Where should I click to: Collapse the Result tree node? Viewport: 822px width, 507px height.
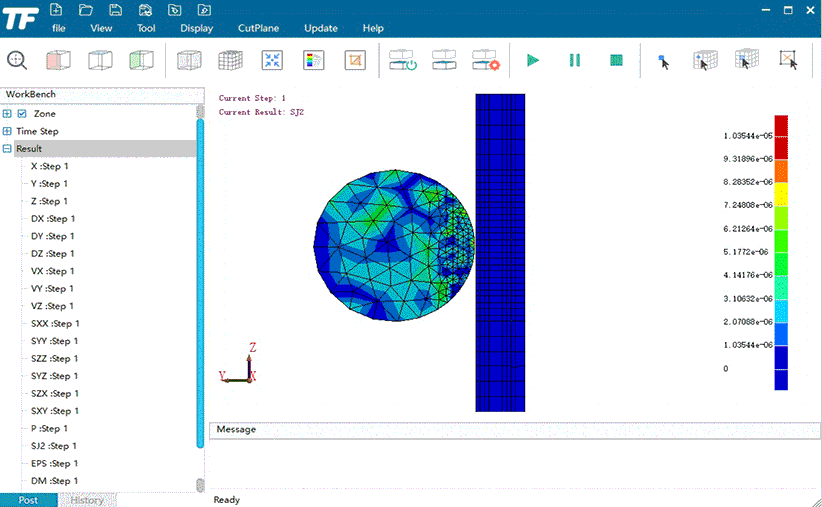7,149
